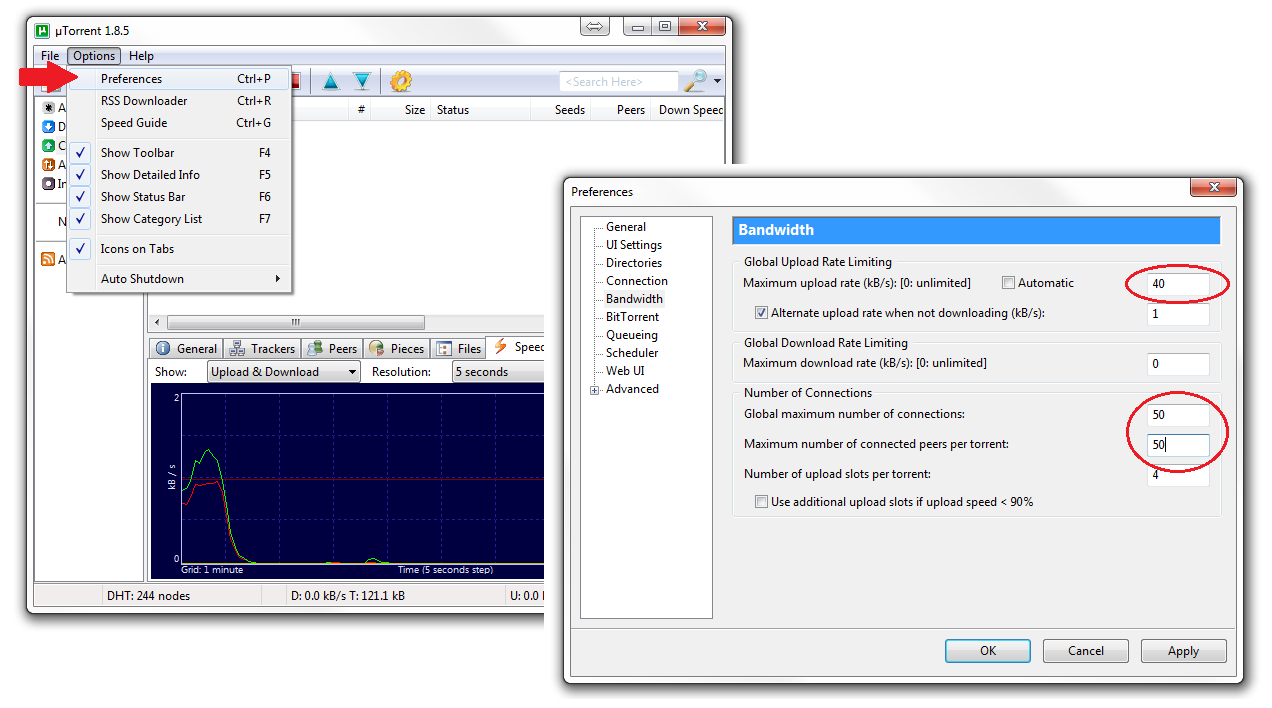This screenshot has height=708, width=1272.
Task: Open the Preferences gear icon in toolbar
Action: pos(401,81)
